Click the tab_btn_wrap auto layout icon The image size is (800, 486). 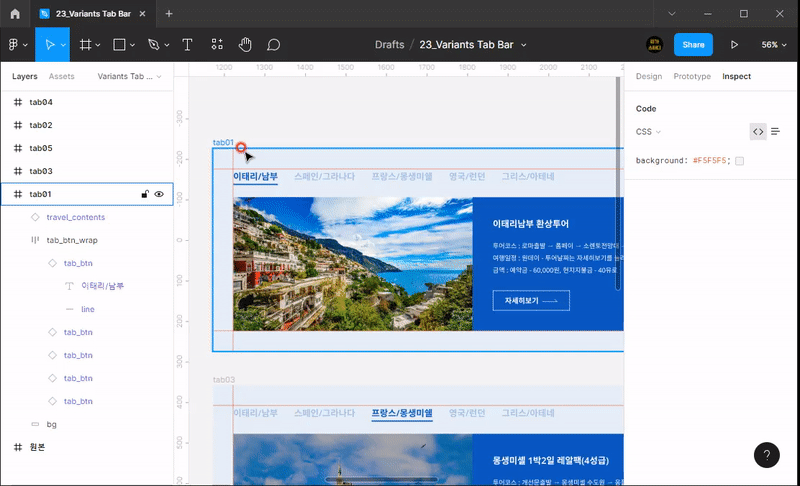click(x=35, y=240)
